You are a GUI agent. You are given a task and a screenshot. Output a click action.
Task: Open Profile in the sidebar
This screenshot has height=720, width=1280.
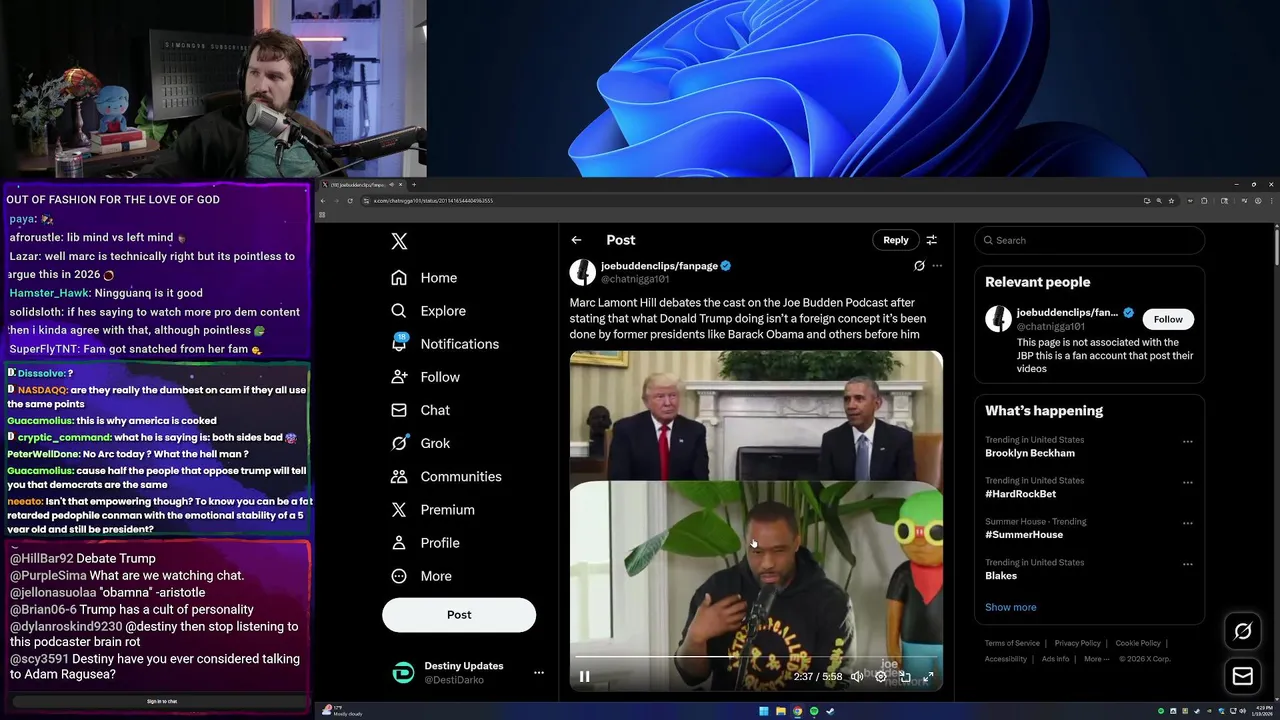tap(425, 543)
